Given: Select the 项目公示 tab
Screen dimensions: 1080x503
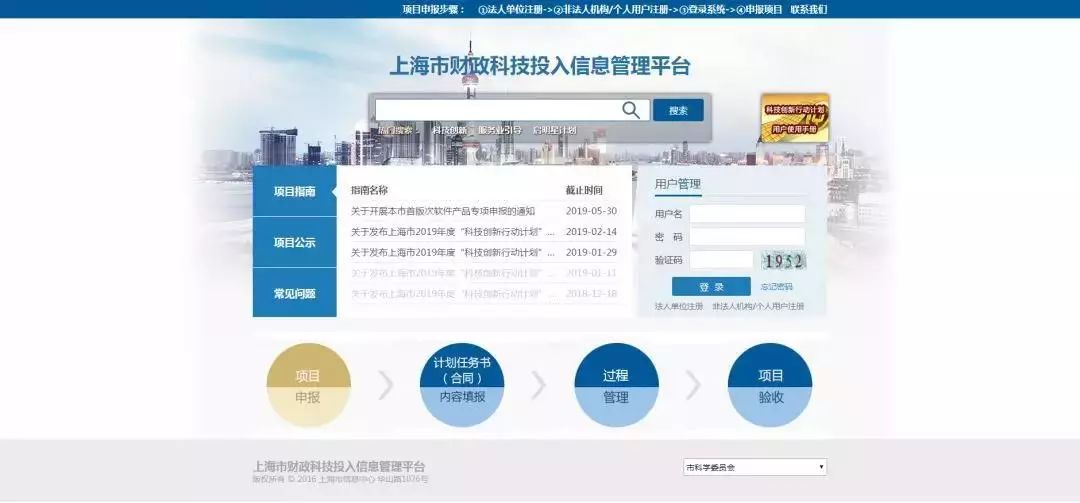Looking at the screenshot, I should pos(295,243).
